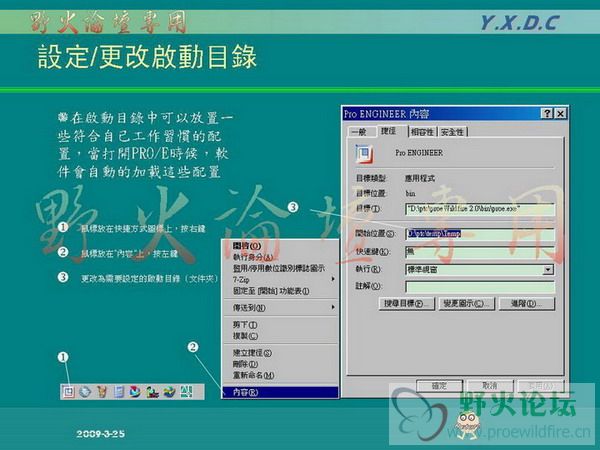This screenshot has height=450, width=600.
Task: Click the question mark help button in title bar
Action: click(547, 113)
